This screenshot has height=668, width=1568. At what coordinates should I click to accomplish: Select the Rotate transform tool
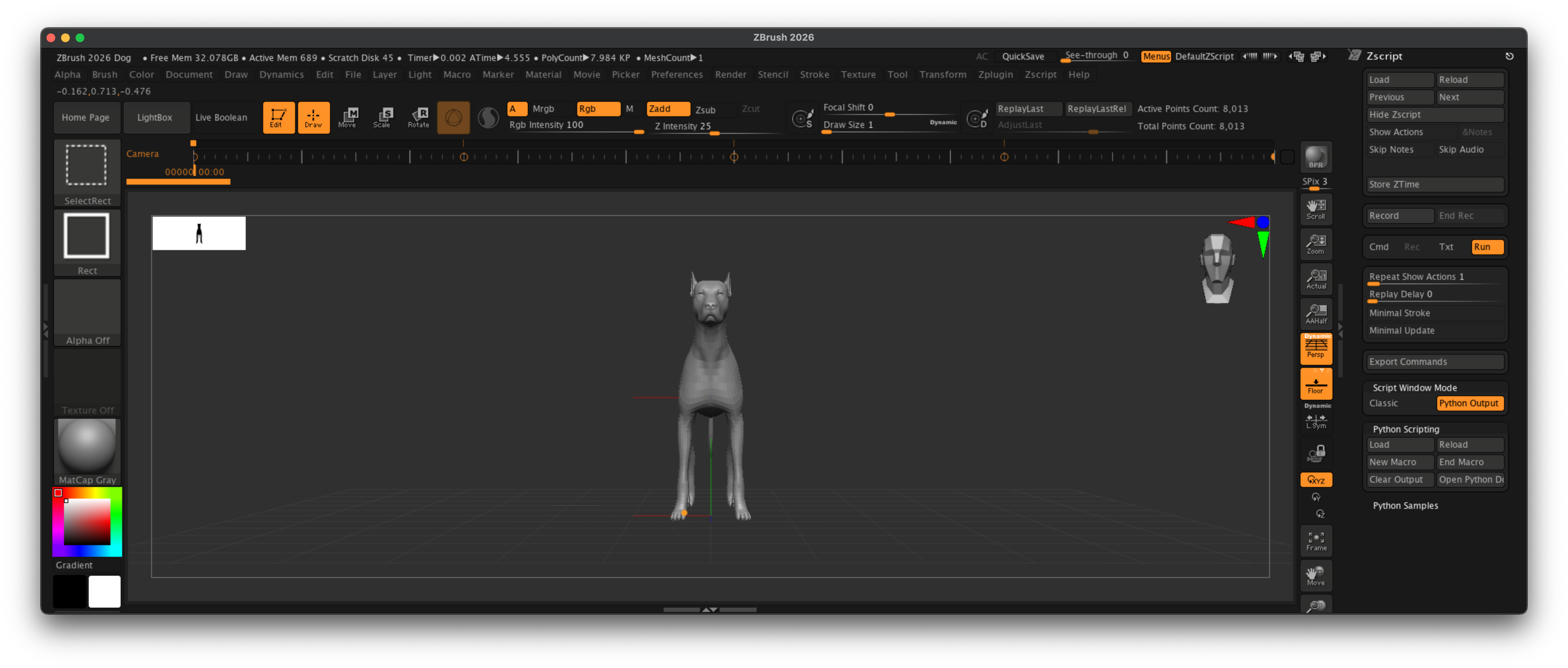[x=419, y=117]
